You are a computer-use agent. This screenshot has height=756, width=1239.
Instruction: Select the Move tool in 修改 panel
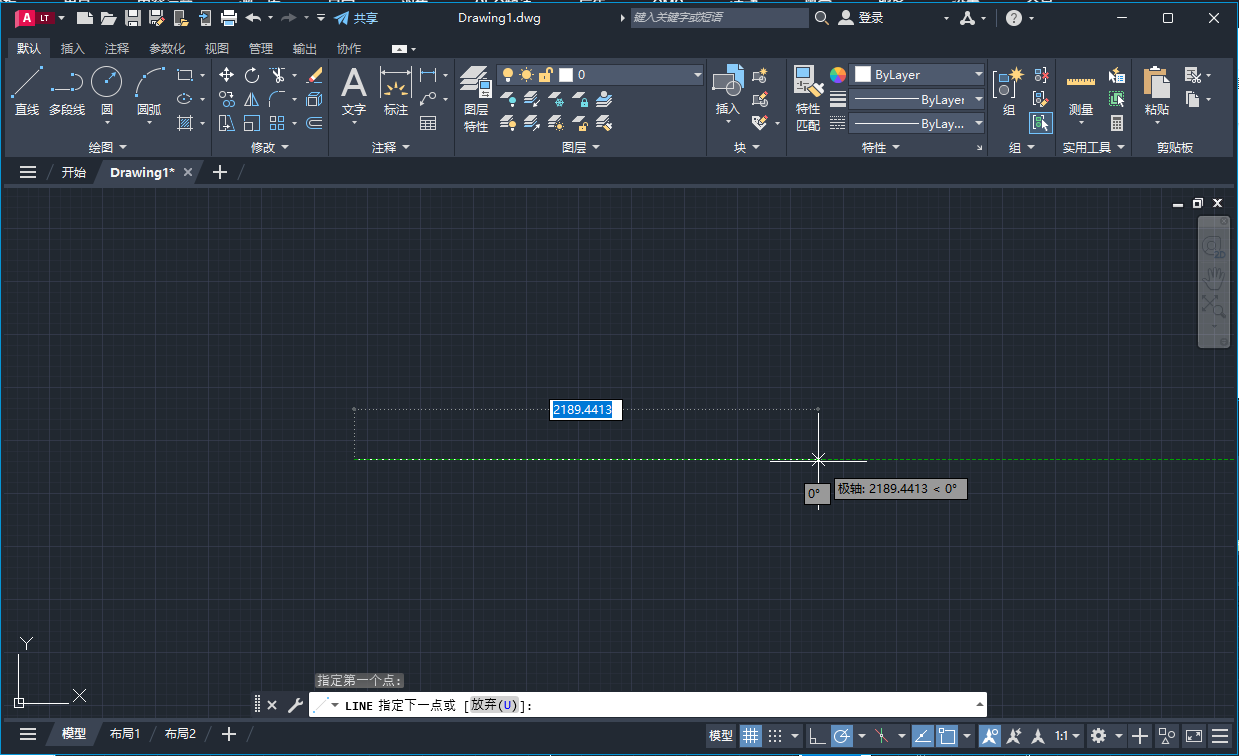(226, 74)
